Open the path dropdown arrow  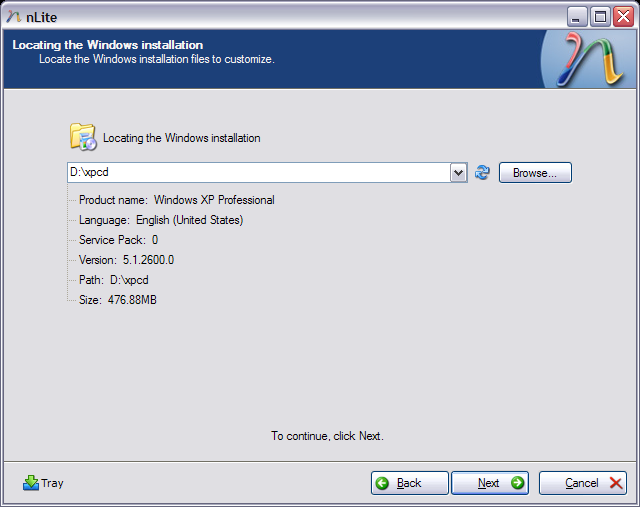point(458,173)
